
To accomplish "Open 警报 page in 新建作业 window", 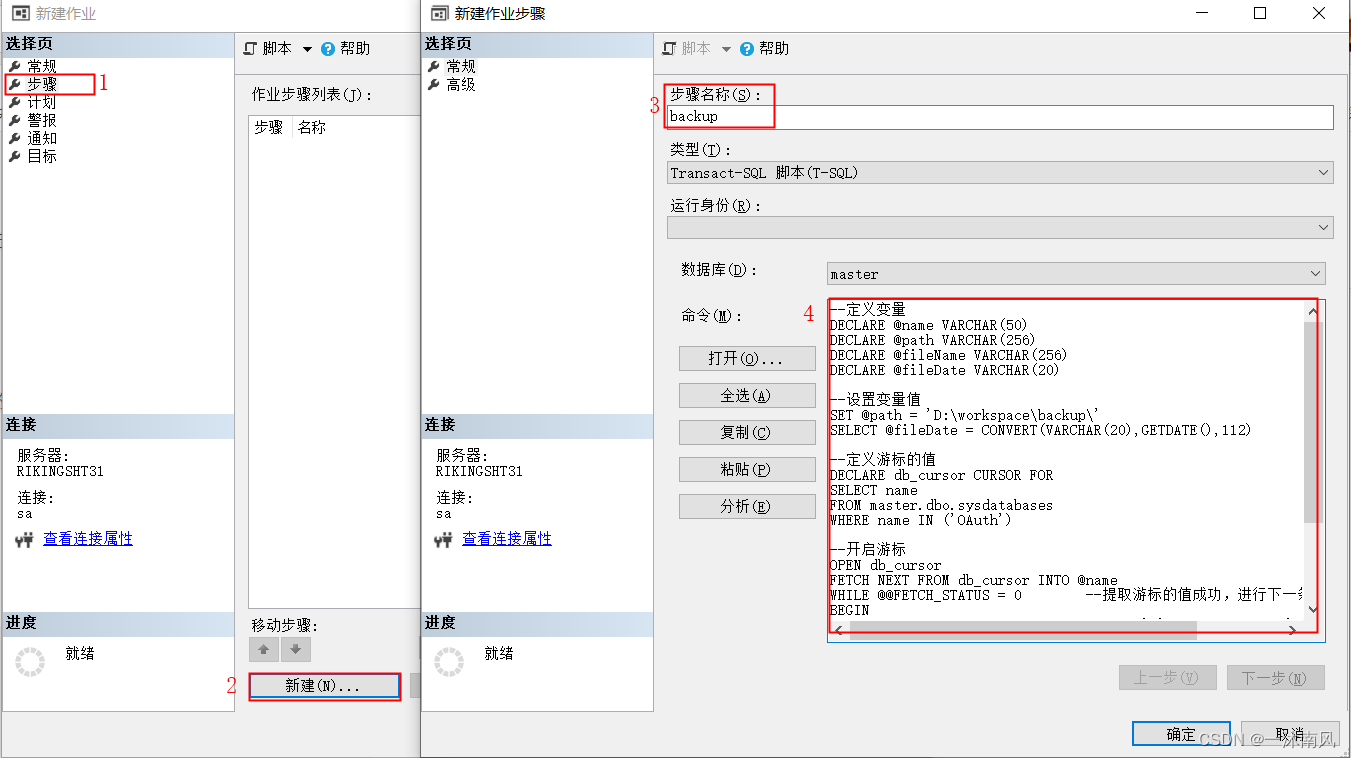I will tap(41, 120).
